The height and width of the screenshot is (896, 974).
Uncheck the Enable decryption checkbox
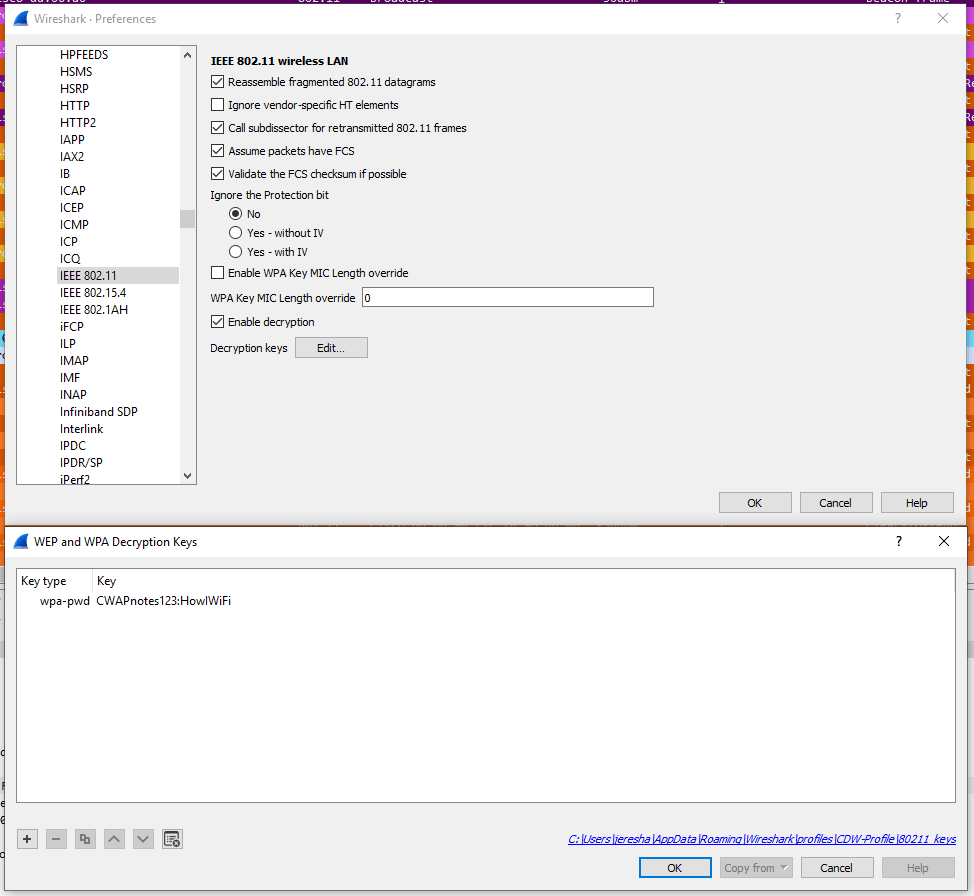pyautogui.click(x=218, y=322)
